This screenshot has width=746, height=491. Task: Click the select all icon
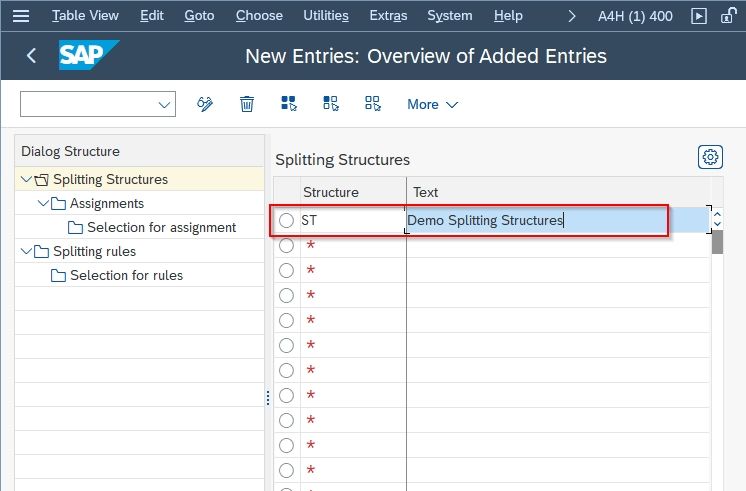pyautogui.click(x=289, y=104)
